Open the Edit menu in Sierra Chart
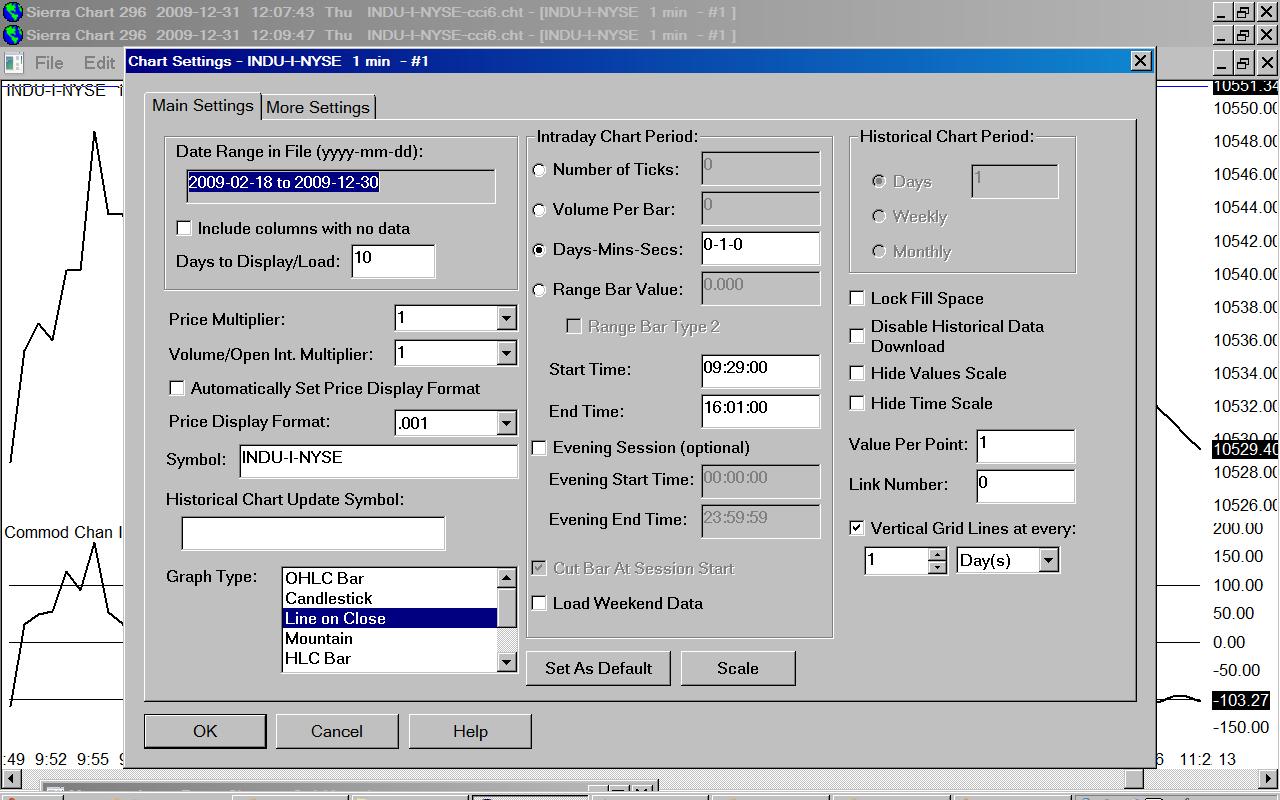The width and height of the screenshot is (1280, 800). tap(99, 62)
